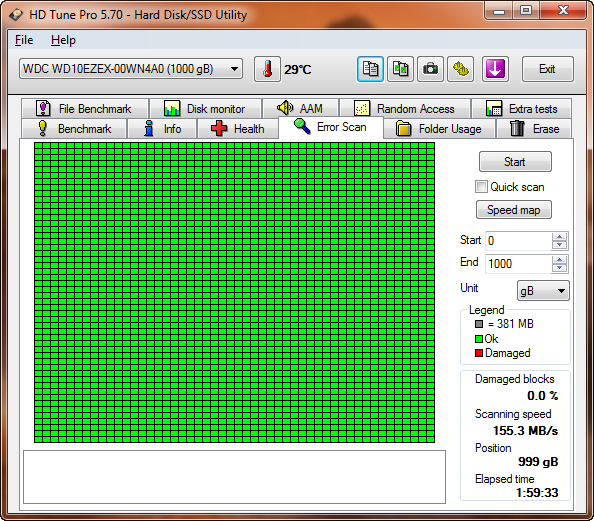Copy text results to clipboard icon
Image resolution: width=594 pixels, height=521 pixels.
[x=370, y=69]
